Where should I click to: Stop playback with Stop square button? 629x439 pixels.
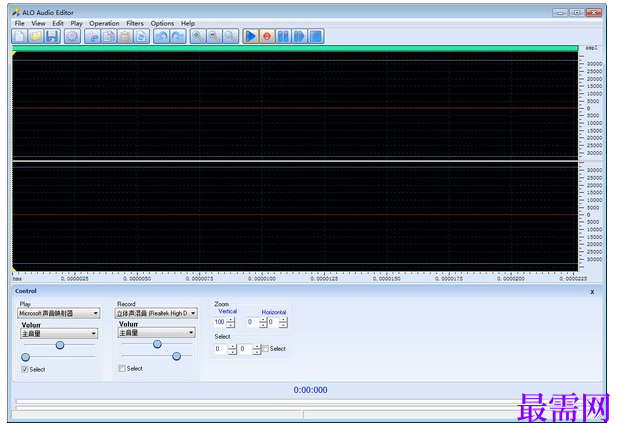pos(316,37)
